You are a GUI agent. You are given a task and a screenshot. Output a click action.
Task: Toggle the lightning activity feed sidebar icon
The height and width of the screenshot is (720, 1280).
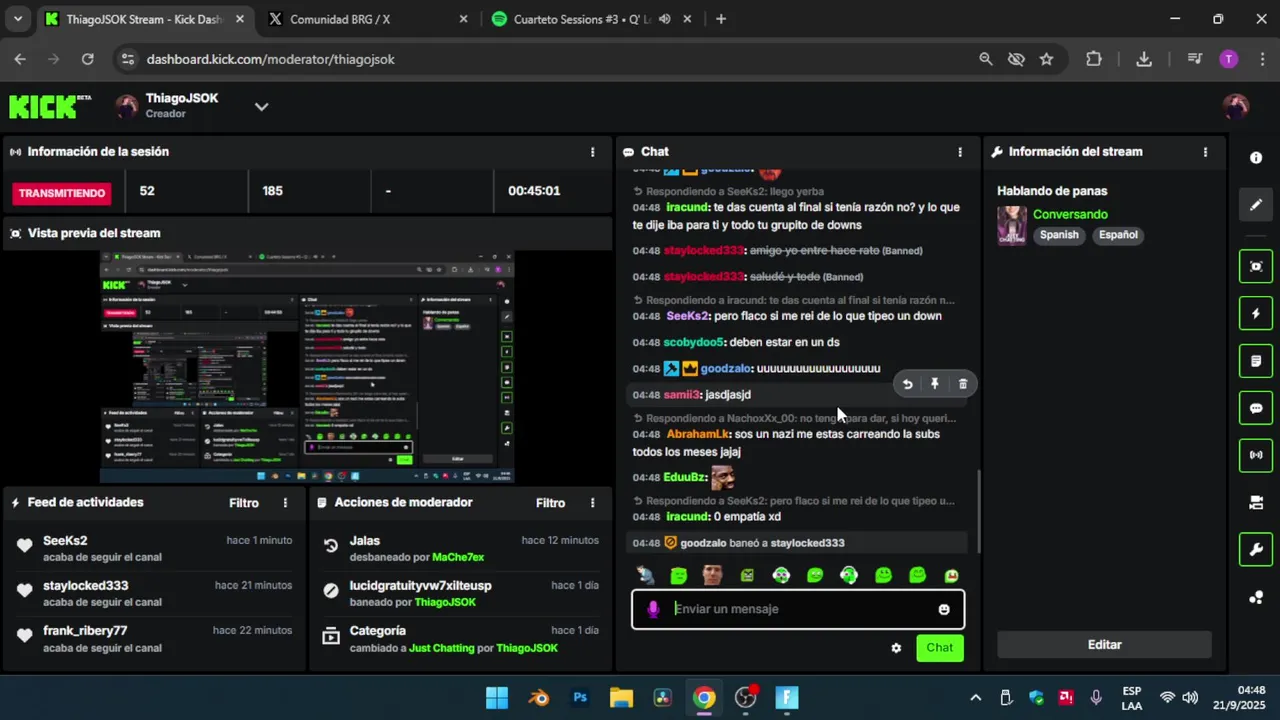click(x=1256, y=314)
